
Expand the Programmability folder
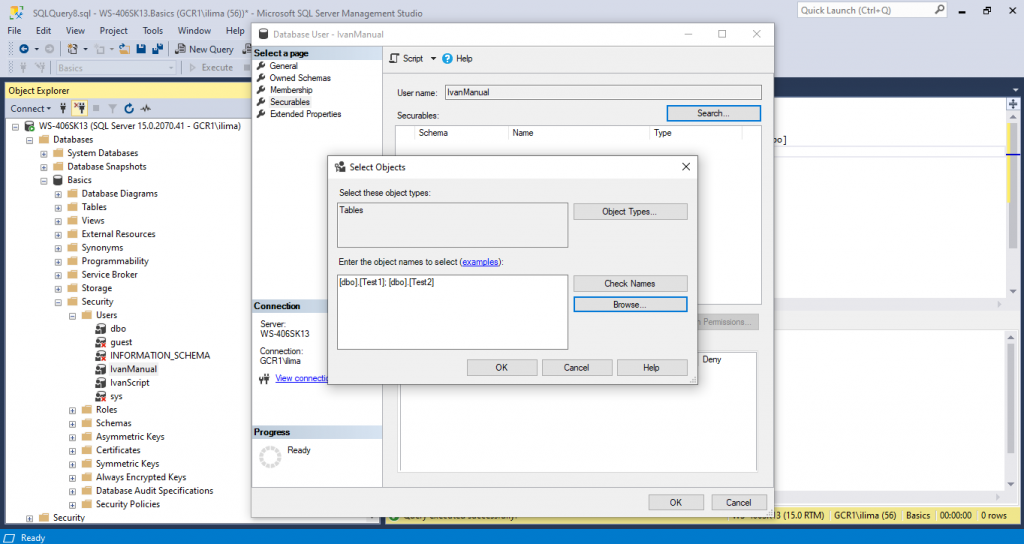coord(58,262)
